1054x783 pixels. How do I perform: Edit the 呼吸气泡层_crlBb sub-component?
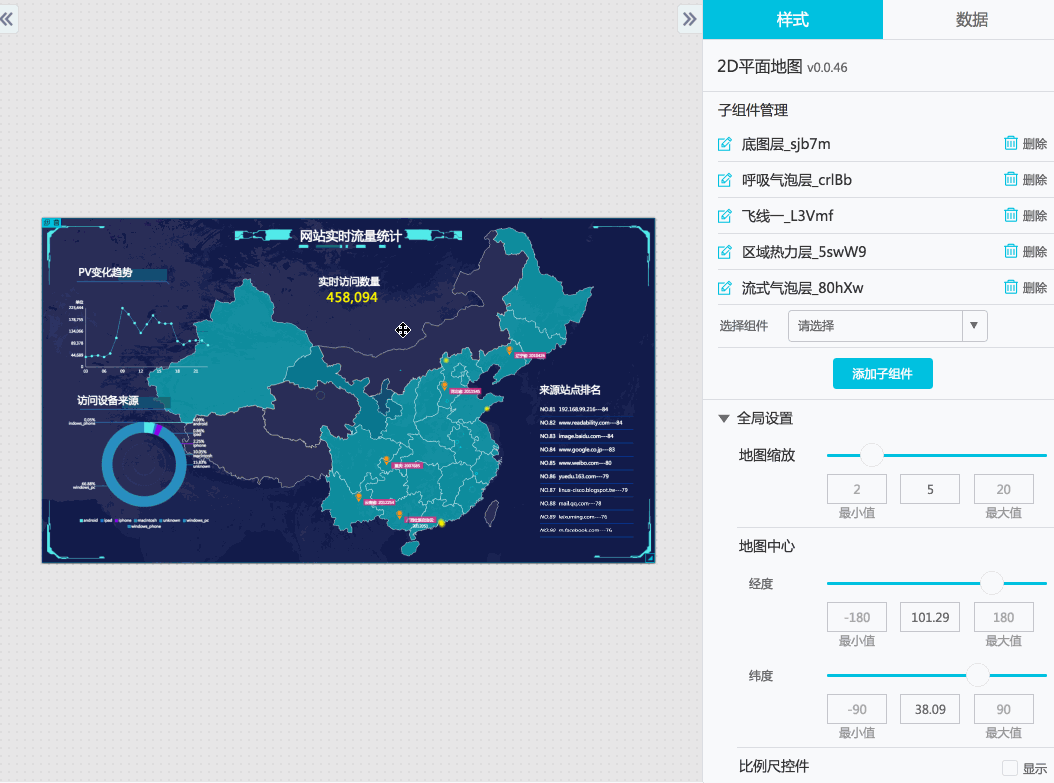(724, 179)
